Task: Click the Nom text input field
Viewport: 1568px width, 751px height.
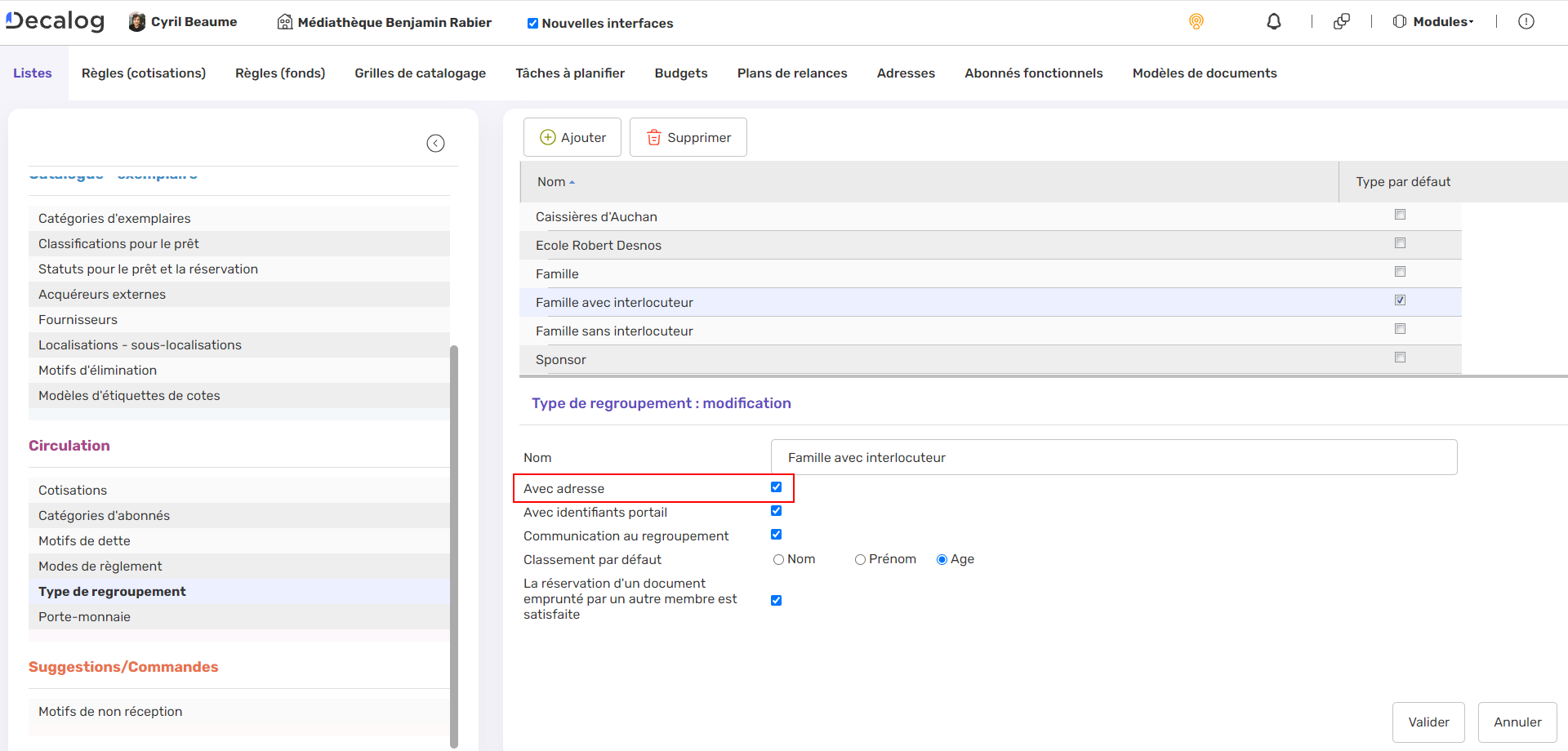Action: tap(1113, 458)
